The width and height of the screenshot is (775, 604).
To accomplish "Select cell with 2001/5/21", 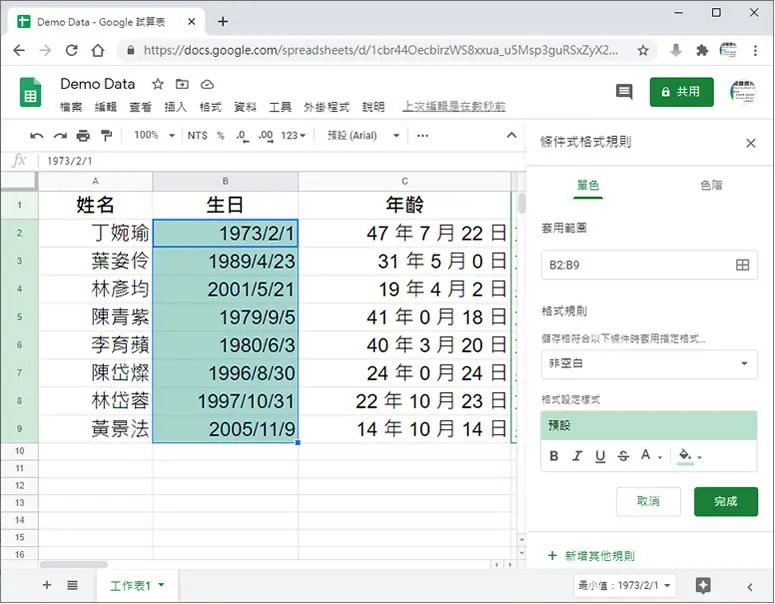I will point(225,289).
